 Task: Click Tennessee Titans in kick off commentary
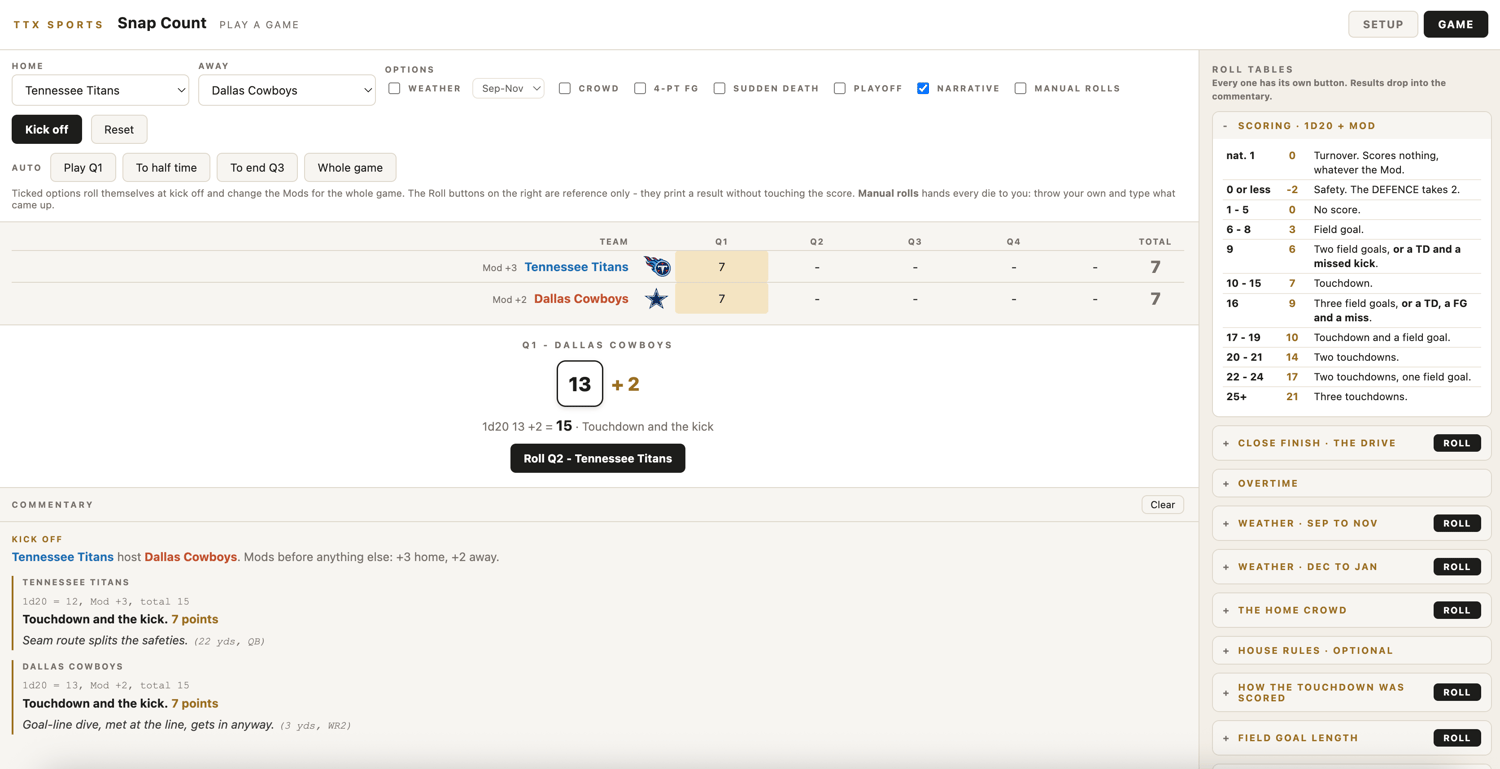point(63,557)
